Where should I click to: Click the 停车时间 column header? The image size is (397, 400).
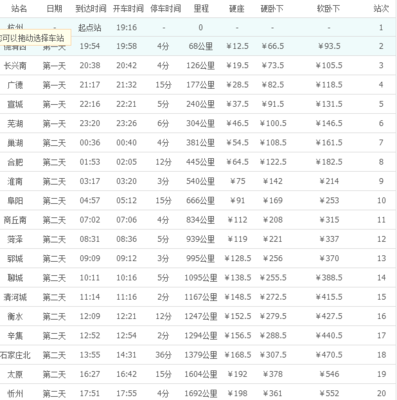tap(165, 8)
